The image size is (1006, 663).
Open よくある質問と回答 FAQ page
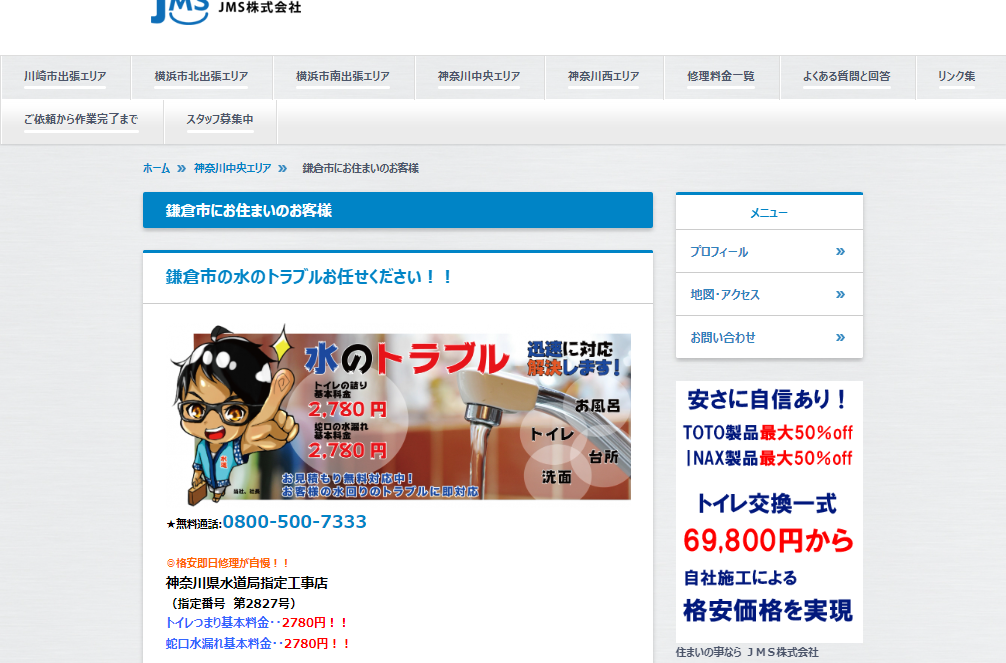pyautogui.click(x=847, y=76)
